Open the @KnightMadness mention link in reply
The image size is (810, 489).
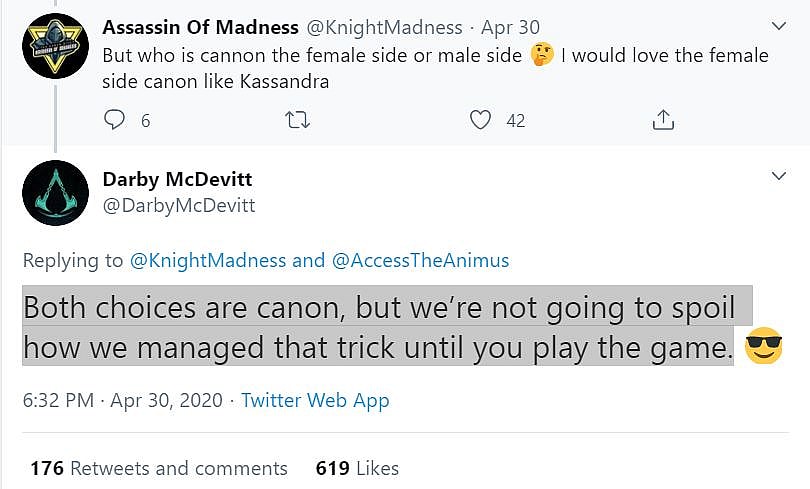pyautogui.click(x=208, y=260)
